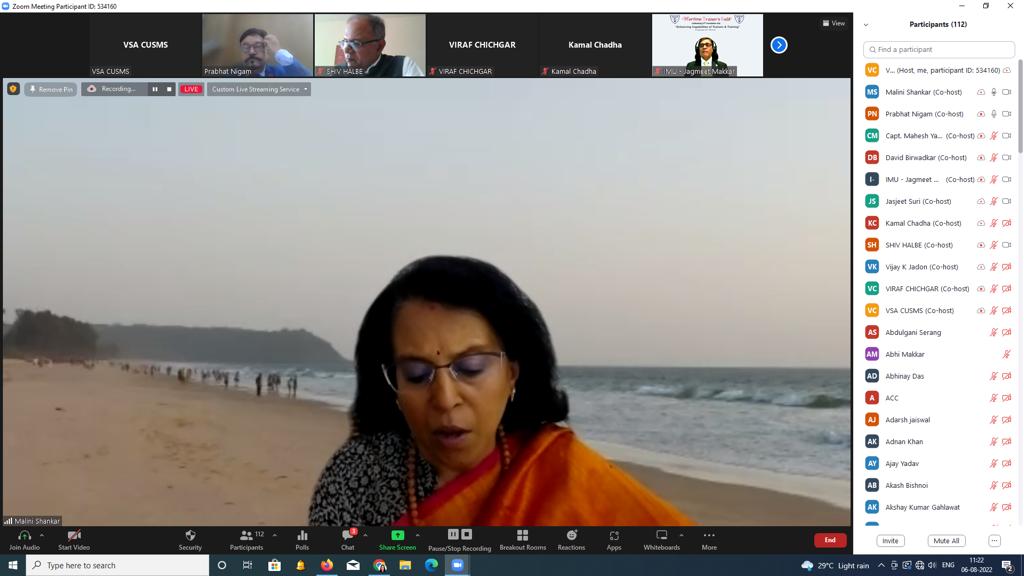Toggle the Participants panel from the toolbar

pyautogui.click(x=247, y=540)
